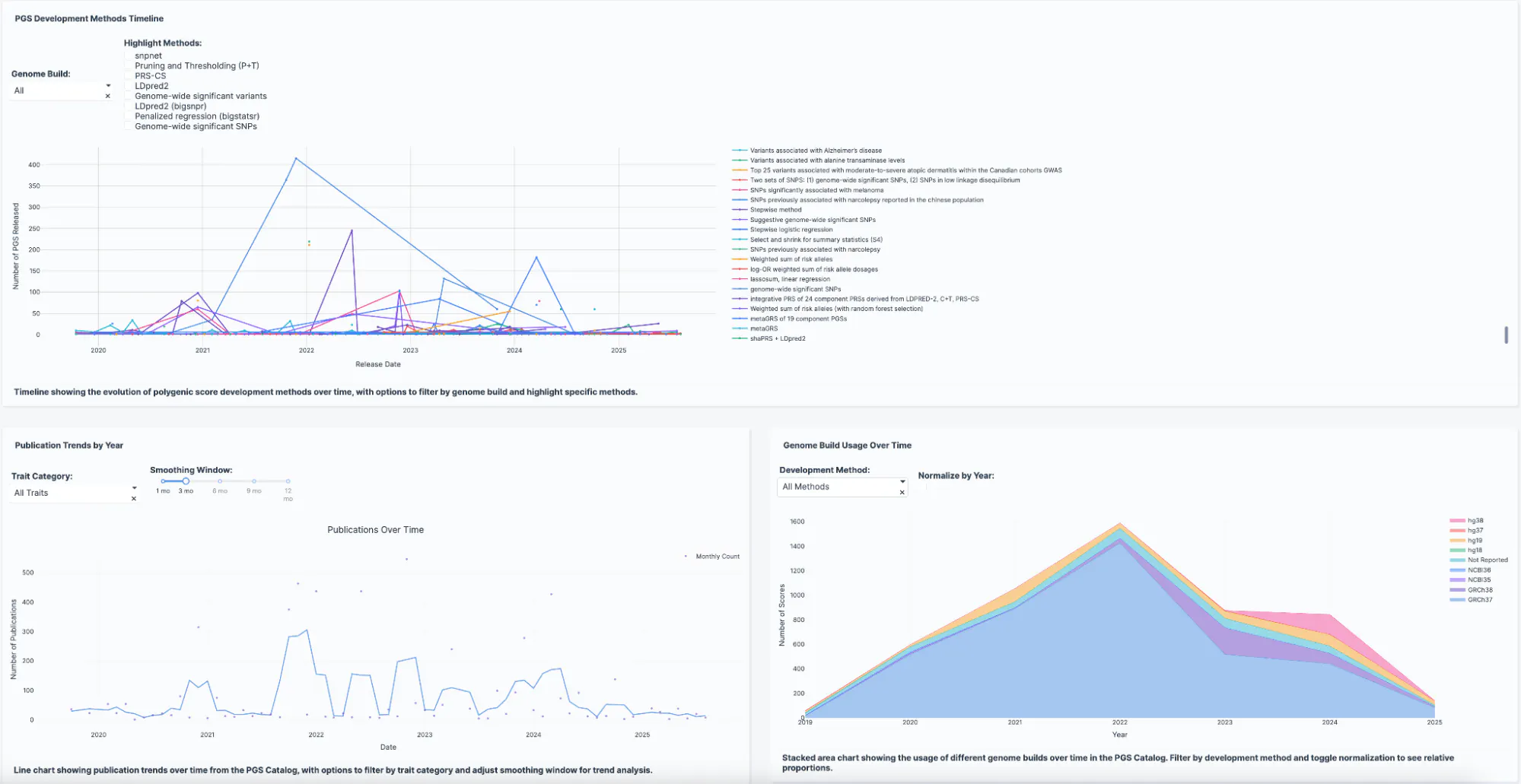Image resolution: width=1521 pixels, height=784 pixels.
Task: Toggle the LDpred2 (bigsnpr) checkbox
Action: tap(129, 106)
